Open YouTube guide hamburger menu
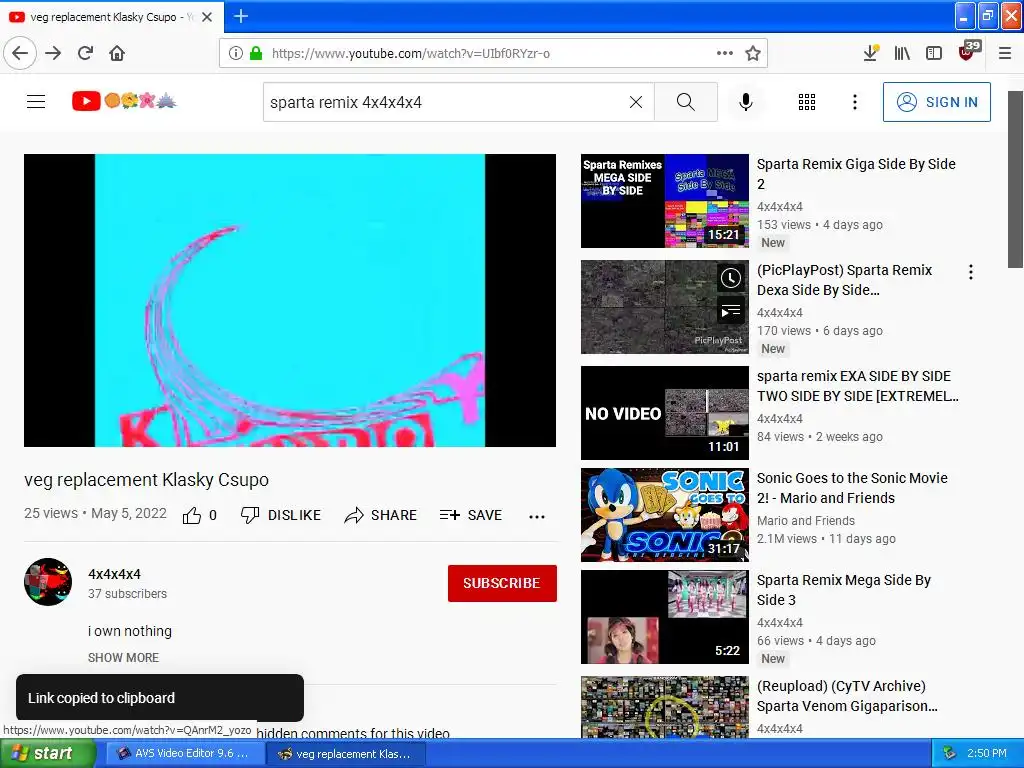 pyautogui.click(x=36, y=101)
